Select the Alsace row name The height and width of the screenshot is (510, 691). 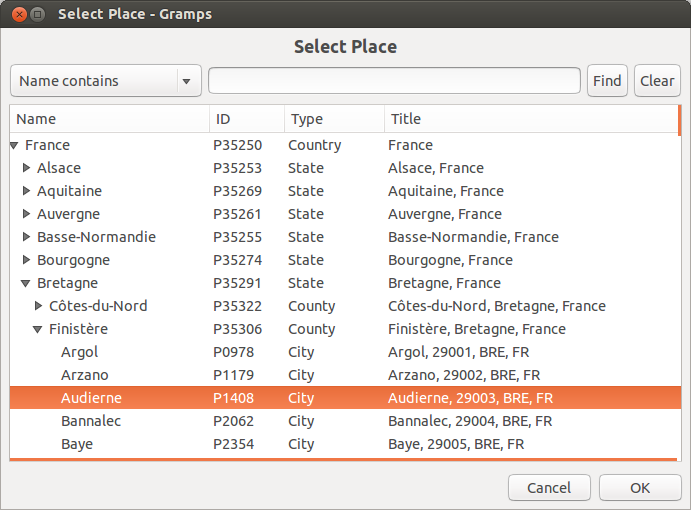pyautogui.click(x=59, y=168)
